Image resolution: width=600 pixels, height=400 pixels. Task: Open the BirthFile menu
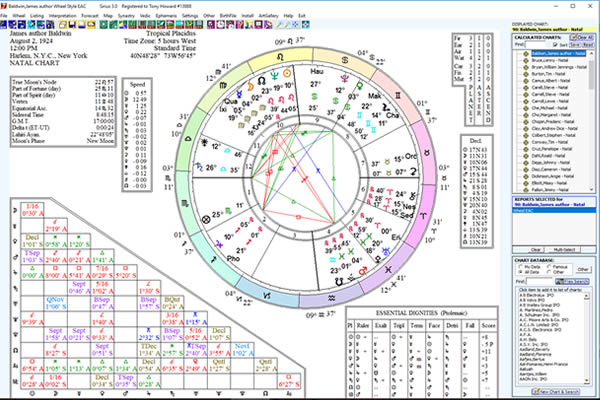coord(228,16)
